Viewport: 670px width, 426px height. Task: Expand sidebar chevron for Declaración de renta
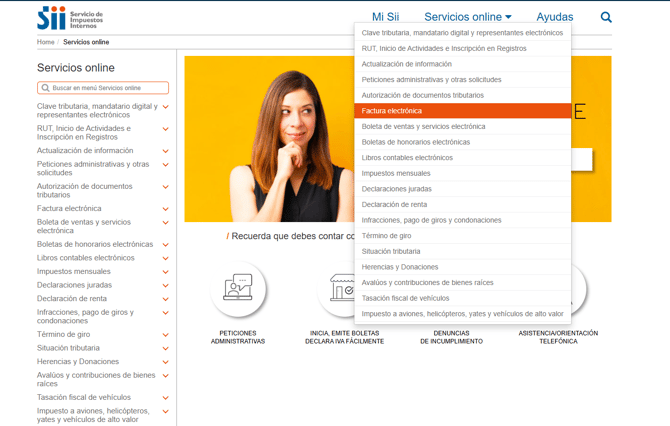(166, 300)
